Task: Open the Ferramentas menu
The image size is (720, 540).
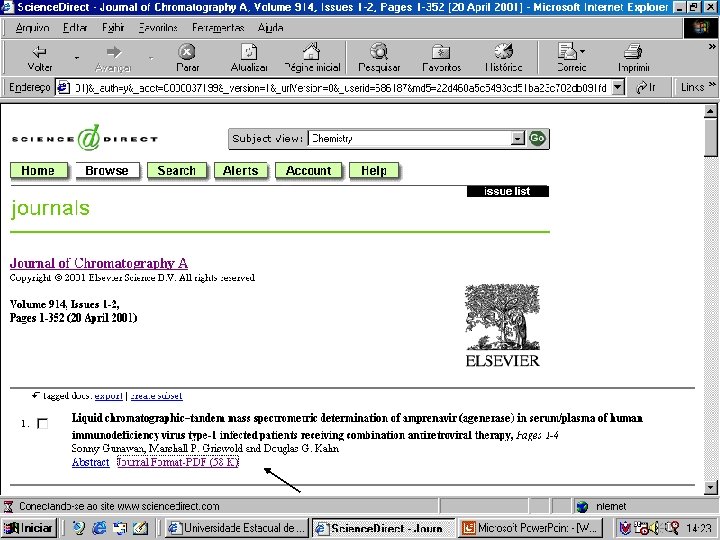Action: click(218, 28)
